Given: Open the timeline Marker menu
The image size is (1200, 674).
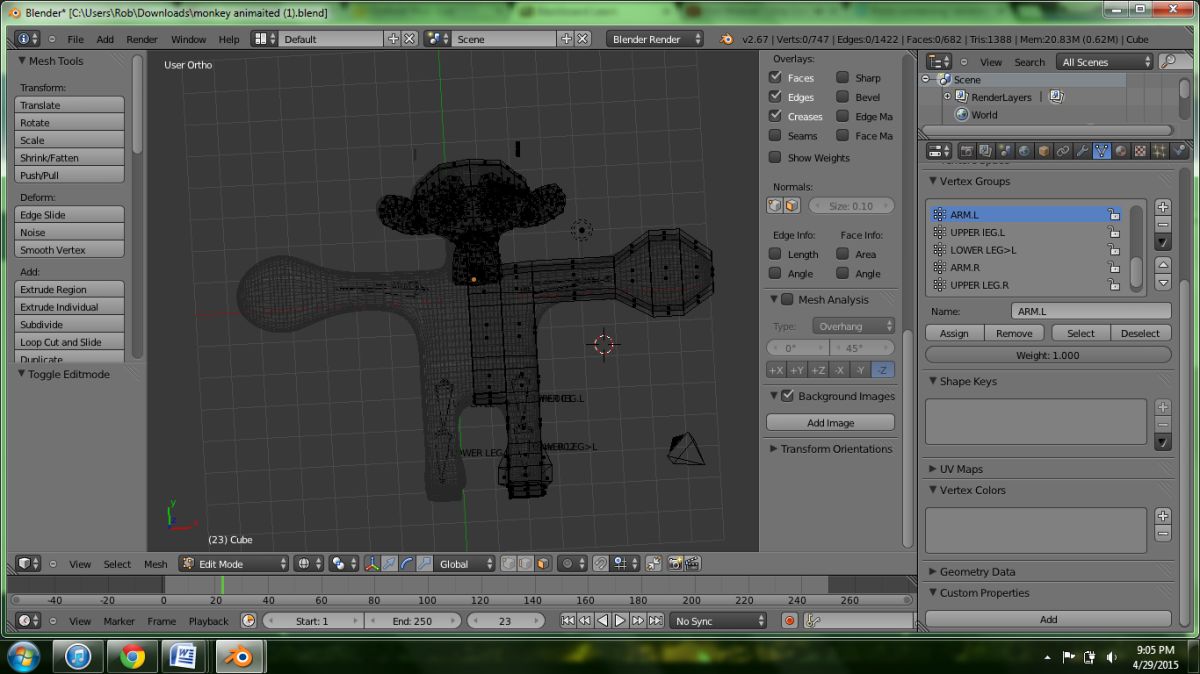Looking at the screenshot, I should click(119, 621).
